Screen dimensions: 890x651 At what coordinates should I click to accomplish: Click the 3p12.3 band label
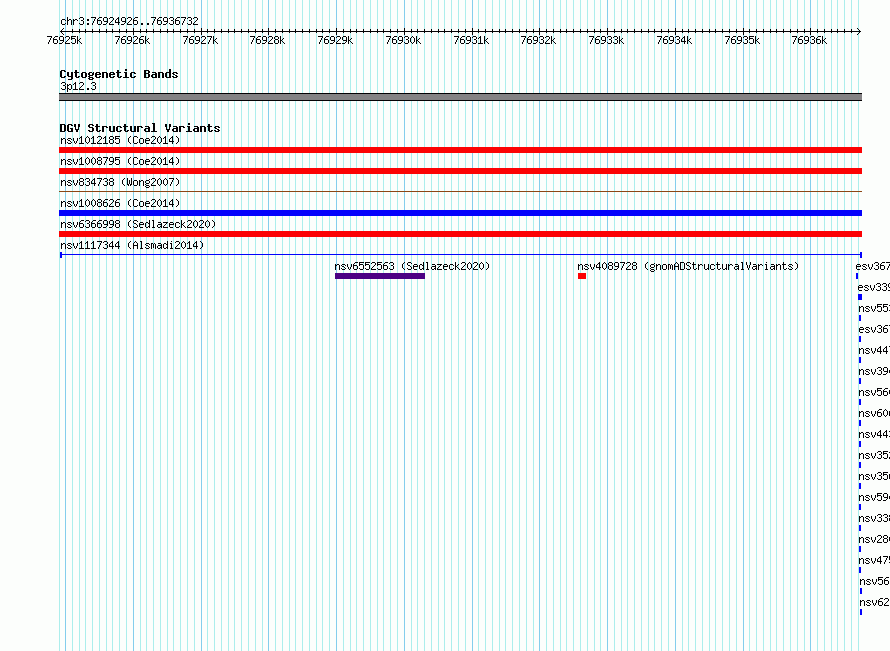pos(78,86)
